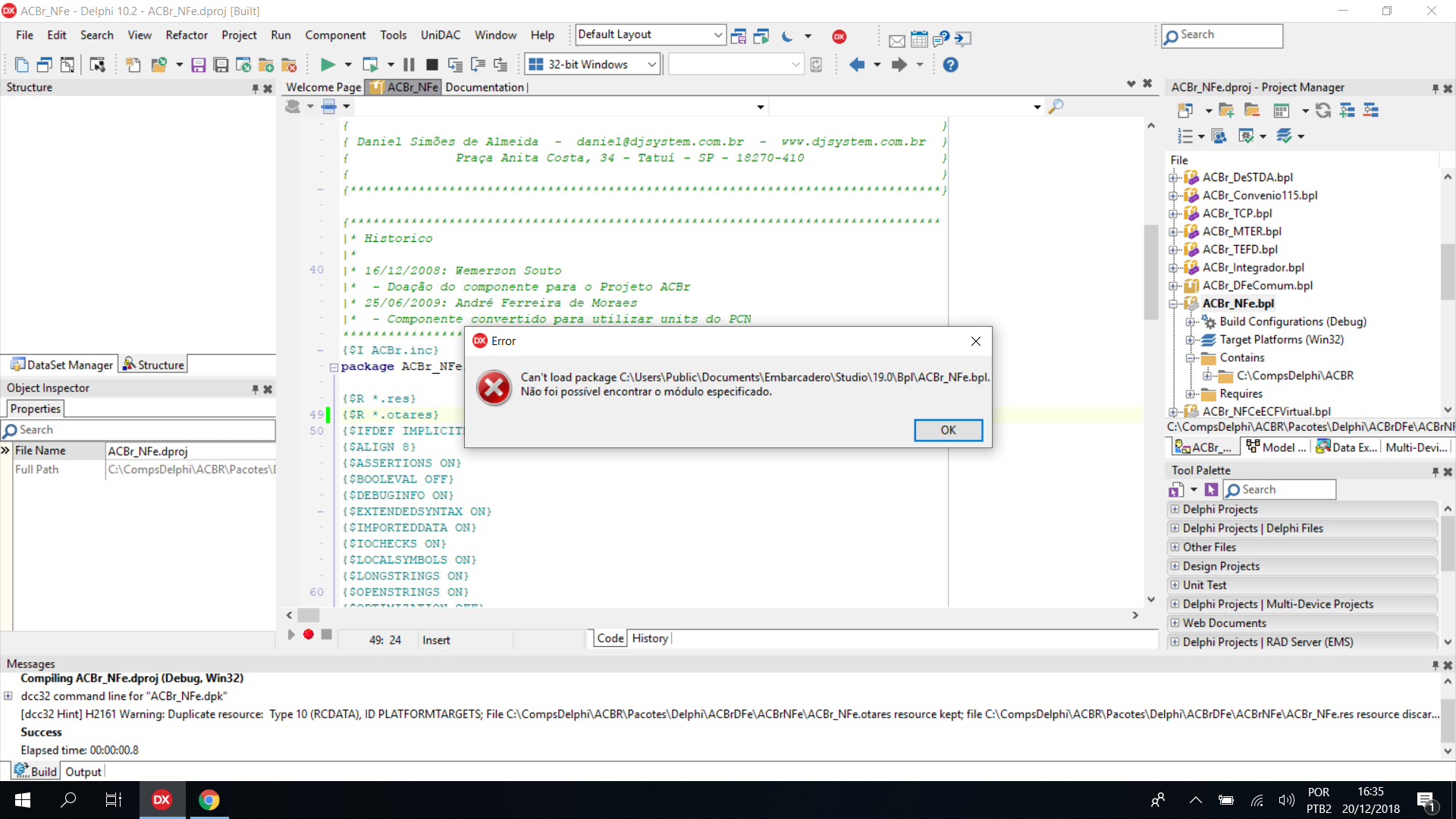The height and width of the screenshot is (819, 1456).
Task: Click the Stop program icon
Action: pyautogui.click(x=431, y=64)
